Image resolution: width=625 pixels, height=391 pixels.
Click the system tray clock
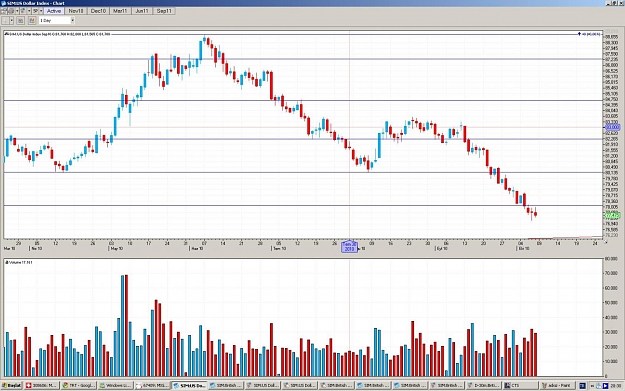point(616,386)
